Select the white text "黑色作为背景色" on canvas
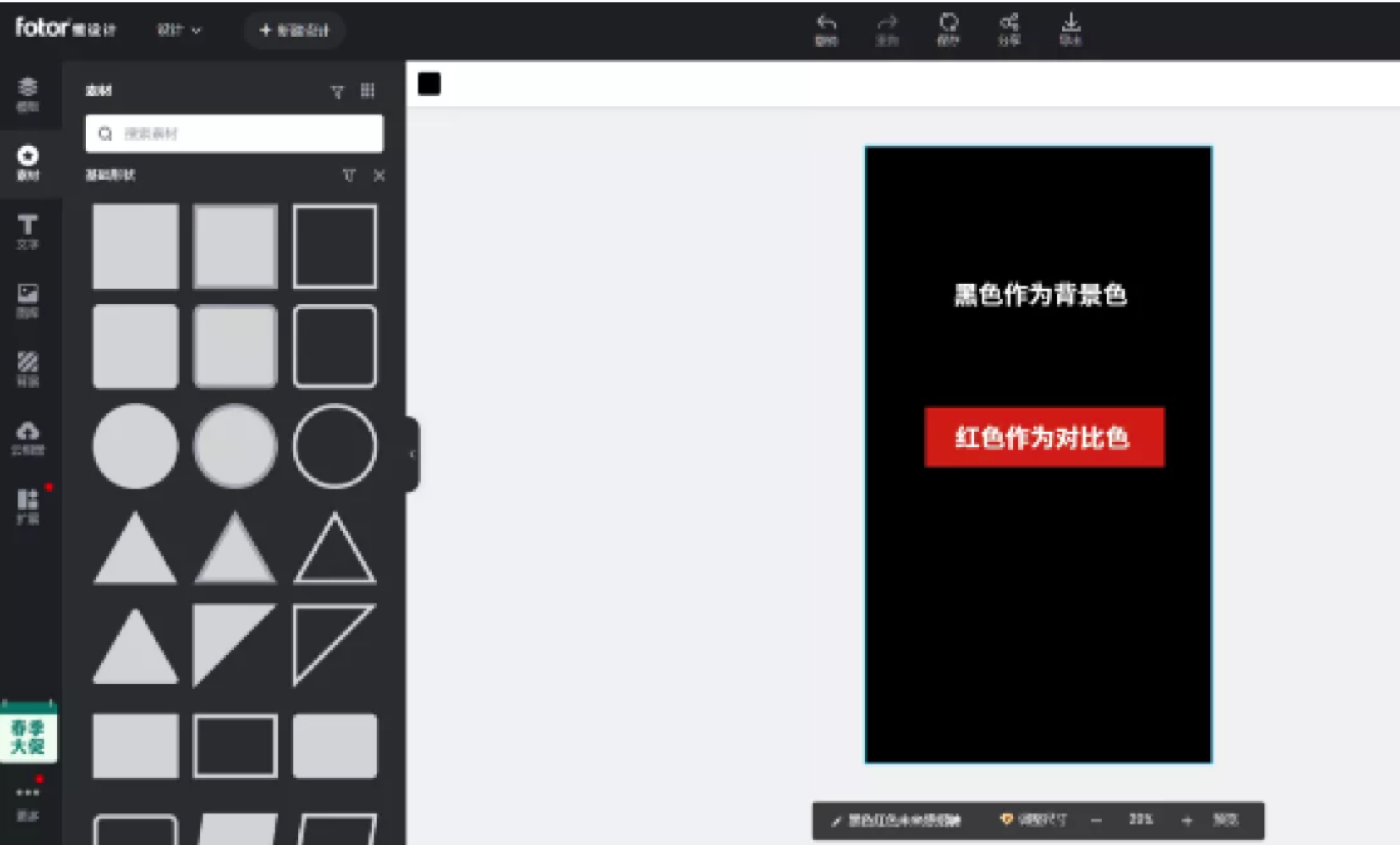 click(1040, 294)
